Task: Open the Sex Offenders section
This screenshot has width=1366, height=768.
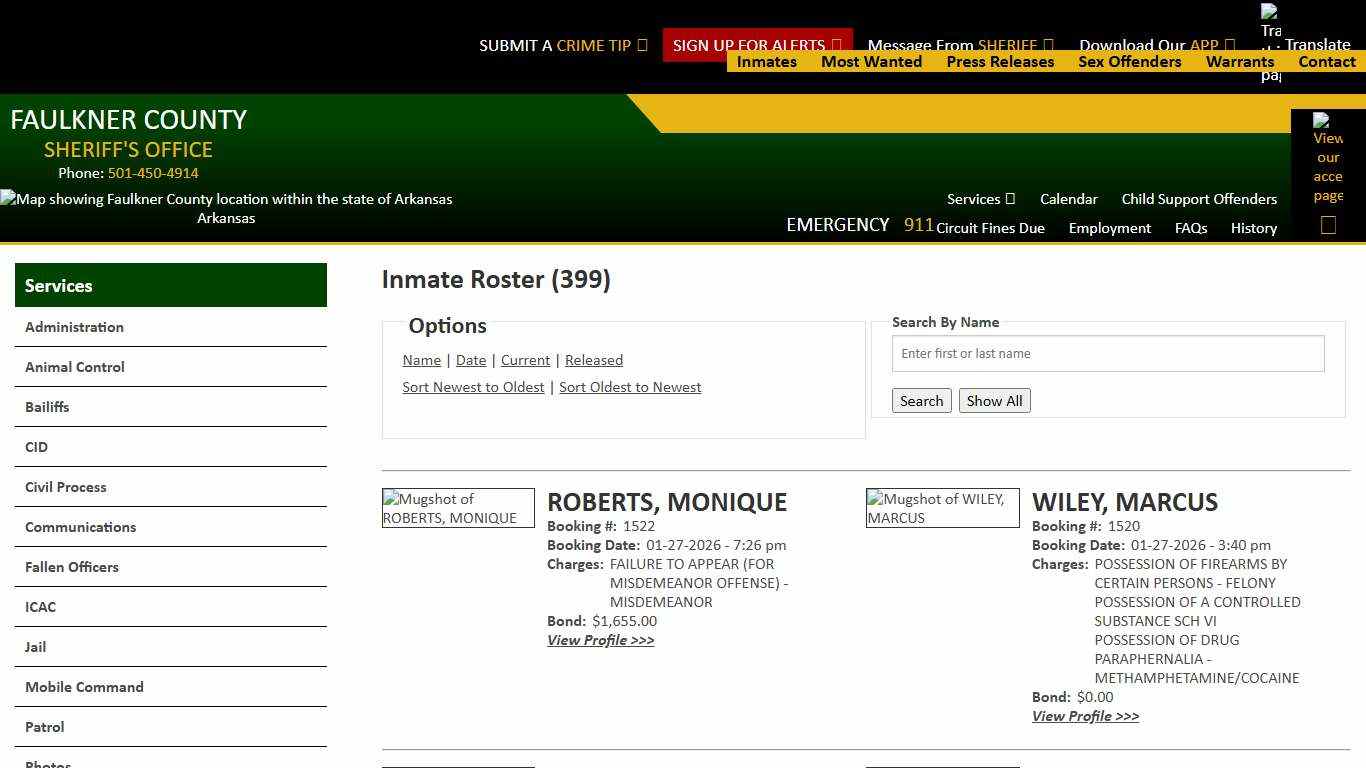Action: [x=1130, y=61]
